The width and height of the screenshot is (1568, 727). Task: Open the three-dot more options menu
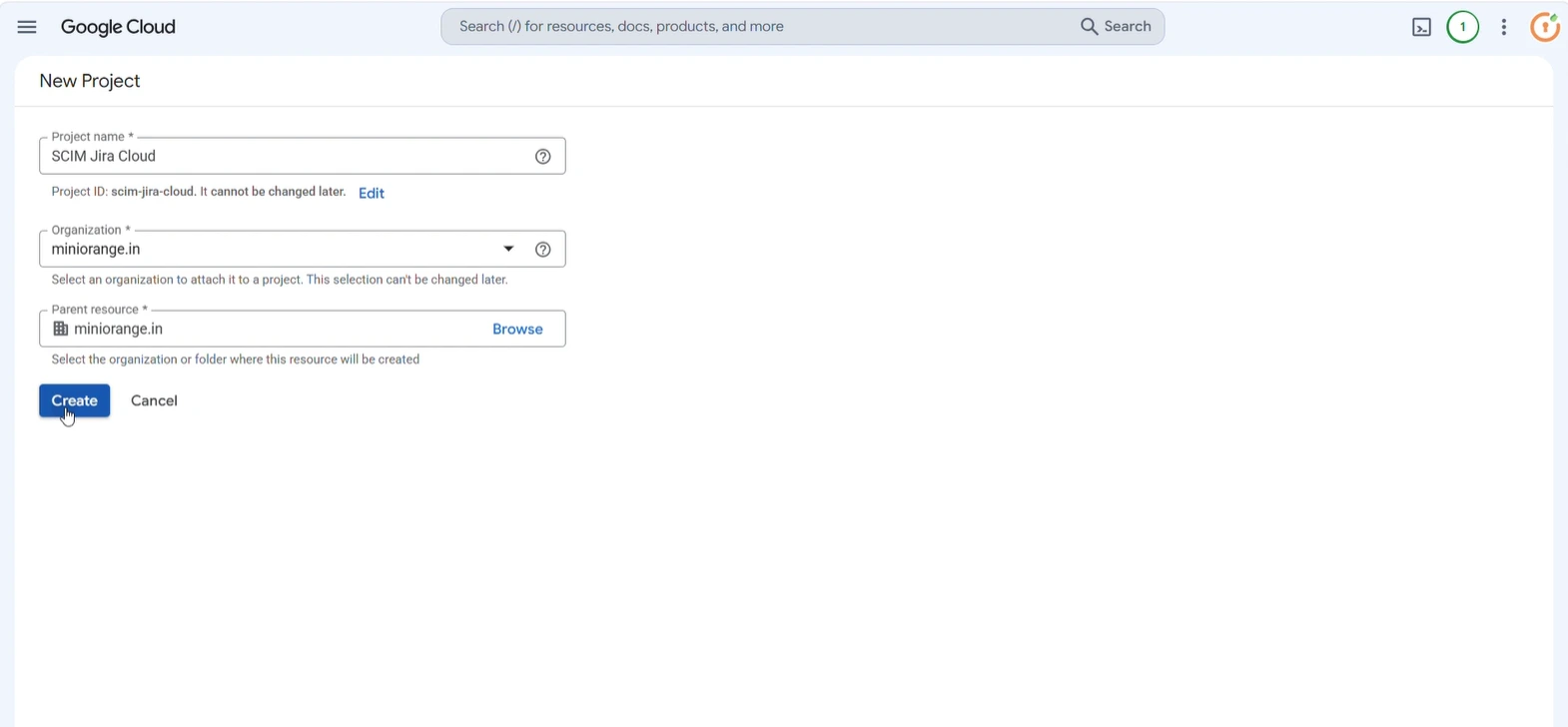pyautogui.click(x=1504, y=27)
